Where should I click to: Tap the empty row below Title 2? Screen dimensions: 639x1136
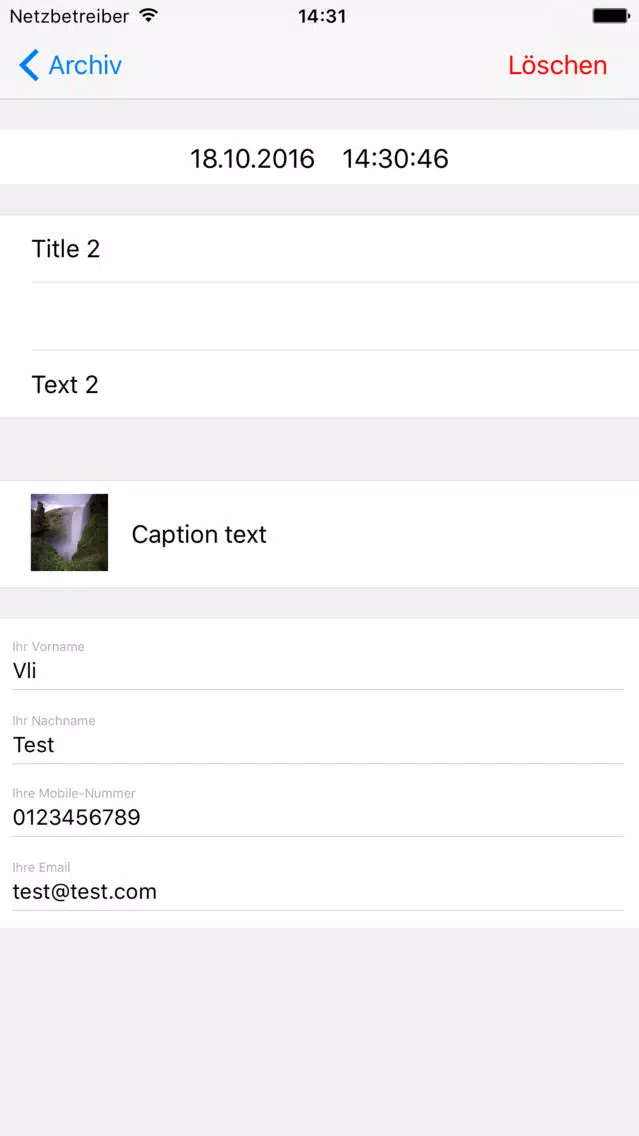[320, 316]
